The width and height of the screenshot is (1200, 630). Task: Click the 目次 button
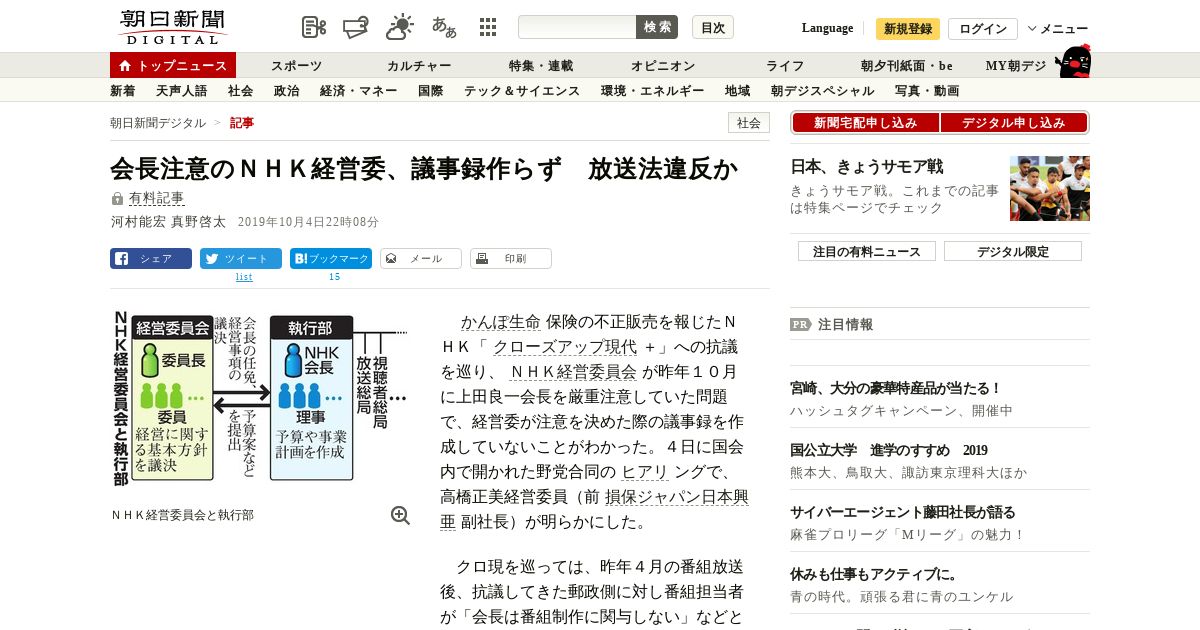(713, 27)
